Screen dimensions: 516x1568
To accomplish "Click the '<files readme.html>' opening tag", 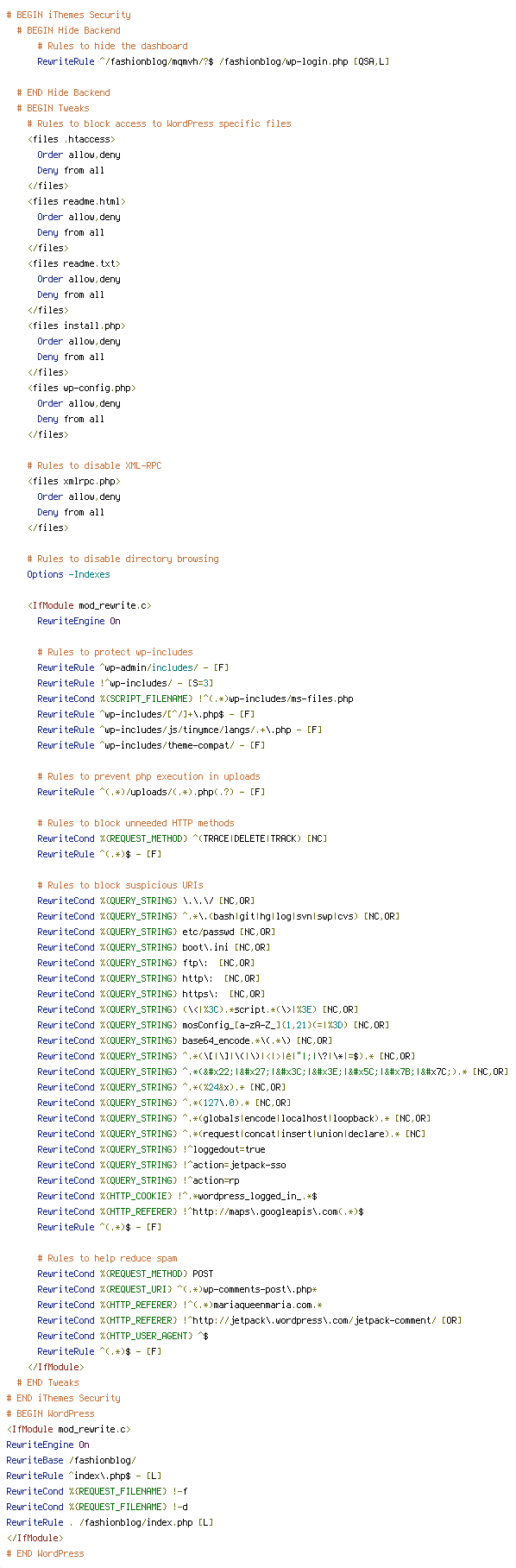I will (76, 201).
